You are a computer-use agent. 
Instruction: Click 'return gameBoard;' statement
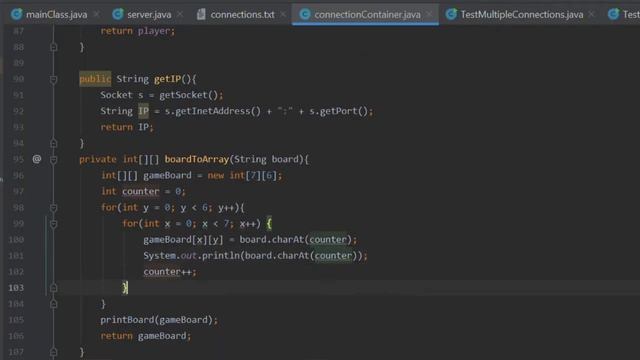tap(146, 336)
